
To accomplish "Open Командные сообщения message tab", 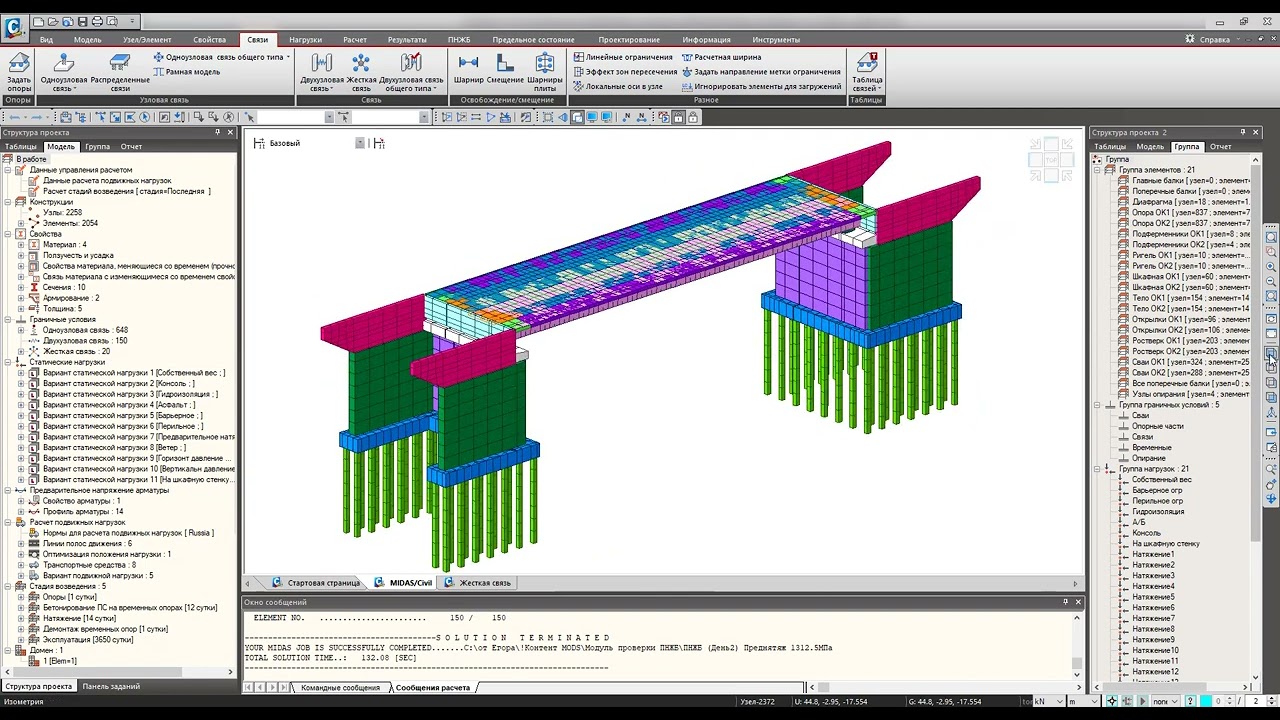I will pyautogui.click(x=340, y=687).
